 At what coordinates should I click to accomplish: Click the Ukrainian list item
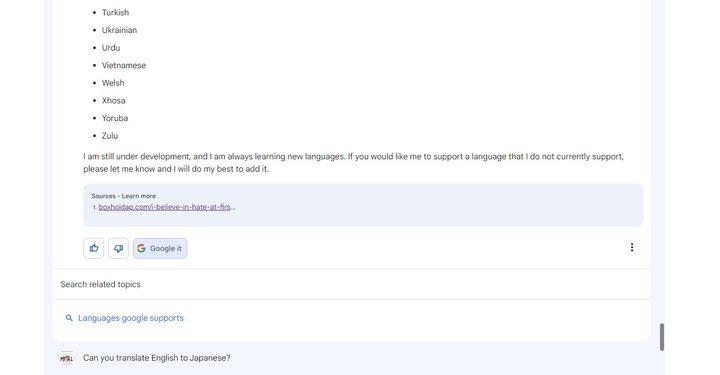click(119, 30)
